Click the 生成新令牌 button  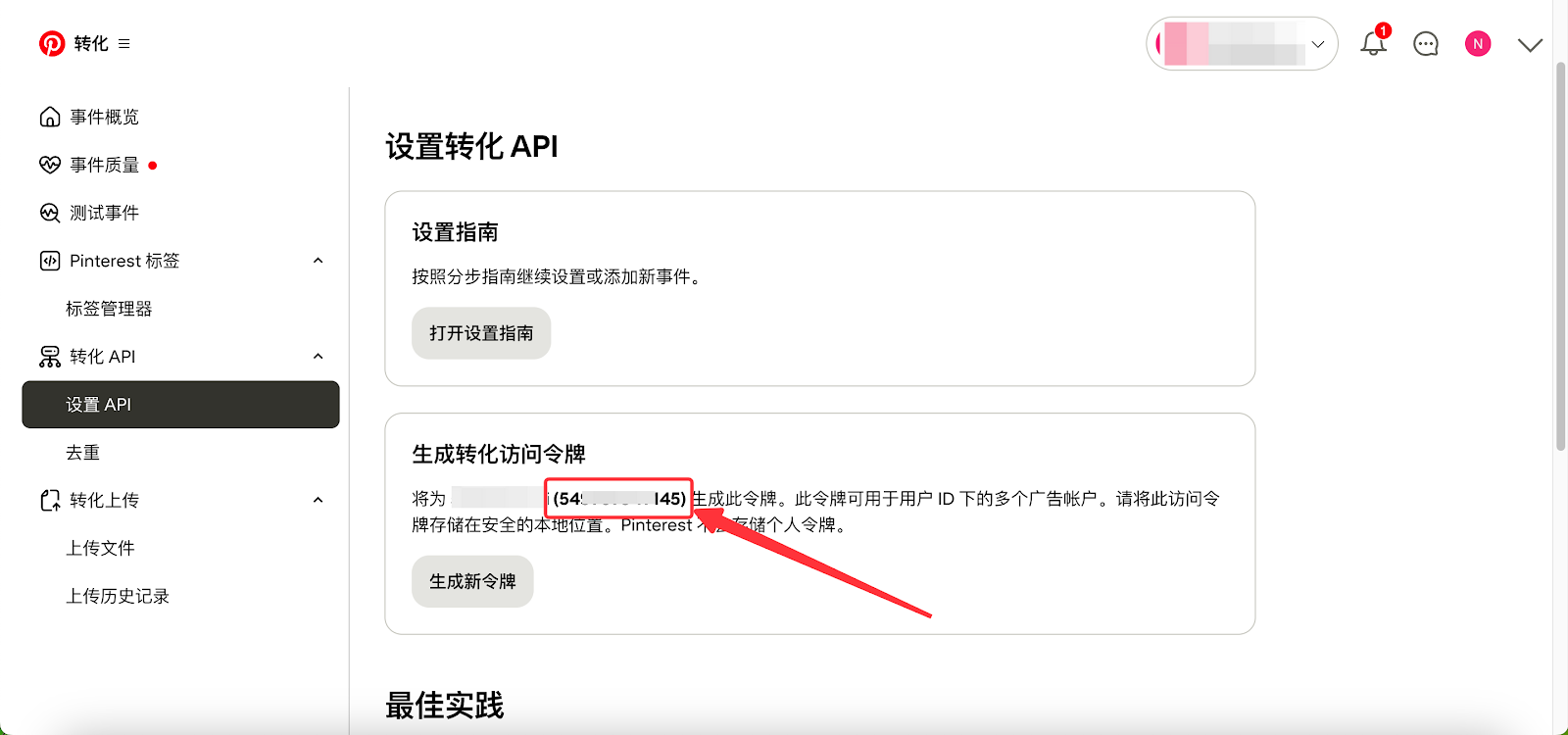[x=472, y=581]
